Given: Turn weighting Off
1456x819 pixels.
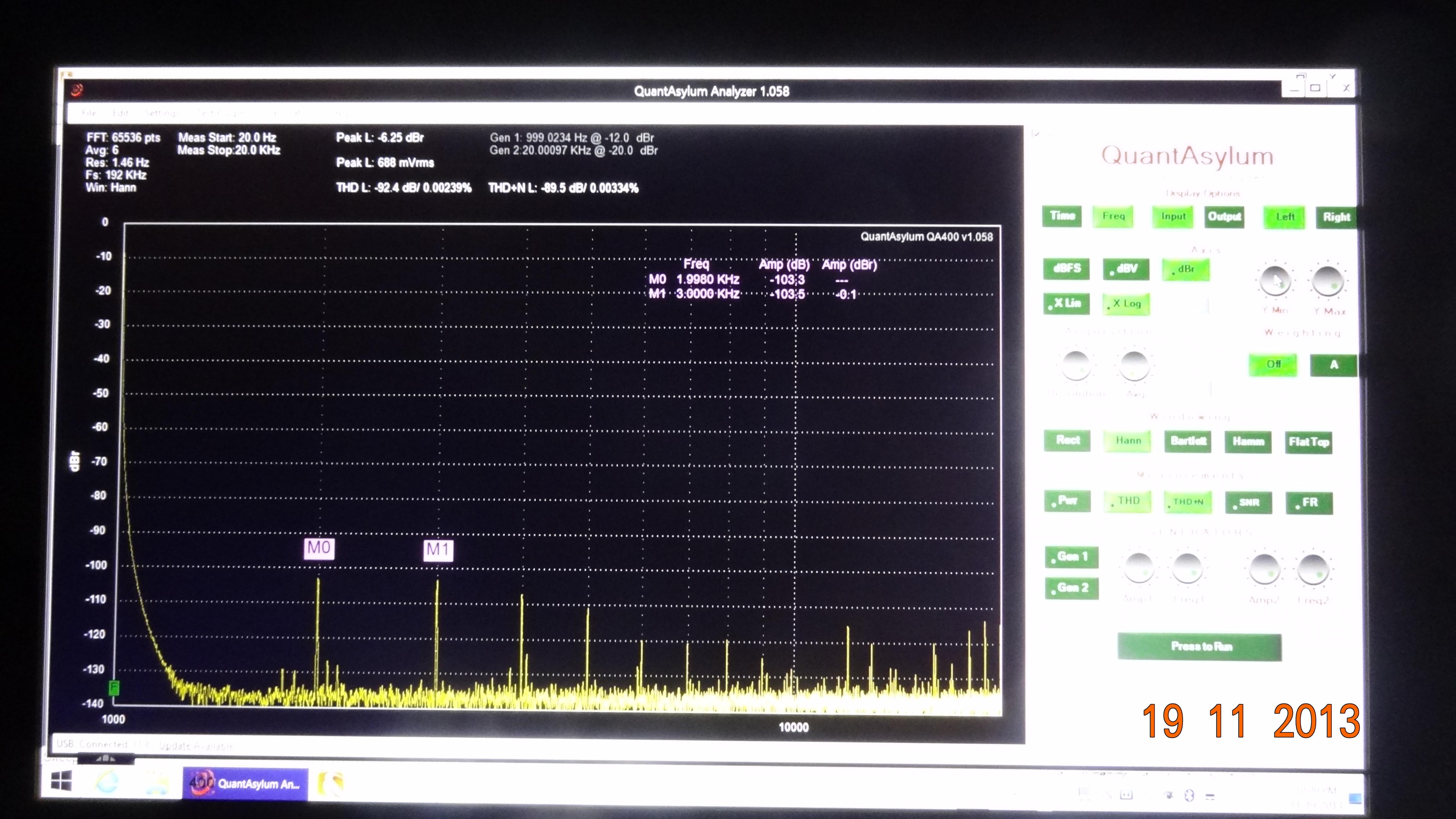Looking at the screenshot, I should click(1273, 364).
